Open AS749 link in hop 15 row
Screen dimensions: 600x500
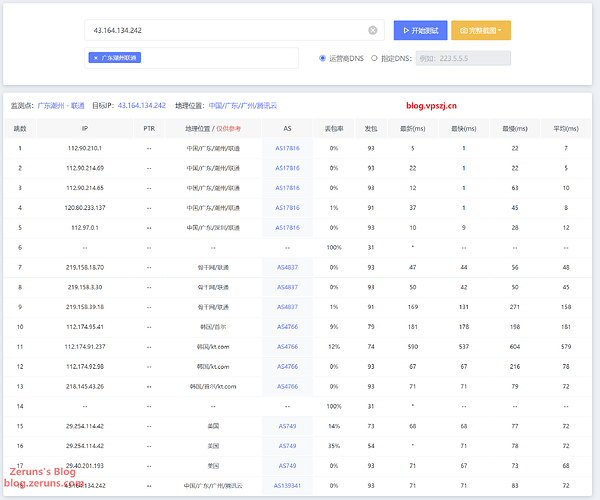click(x=287, y=425)
